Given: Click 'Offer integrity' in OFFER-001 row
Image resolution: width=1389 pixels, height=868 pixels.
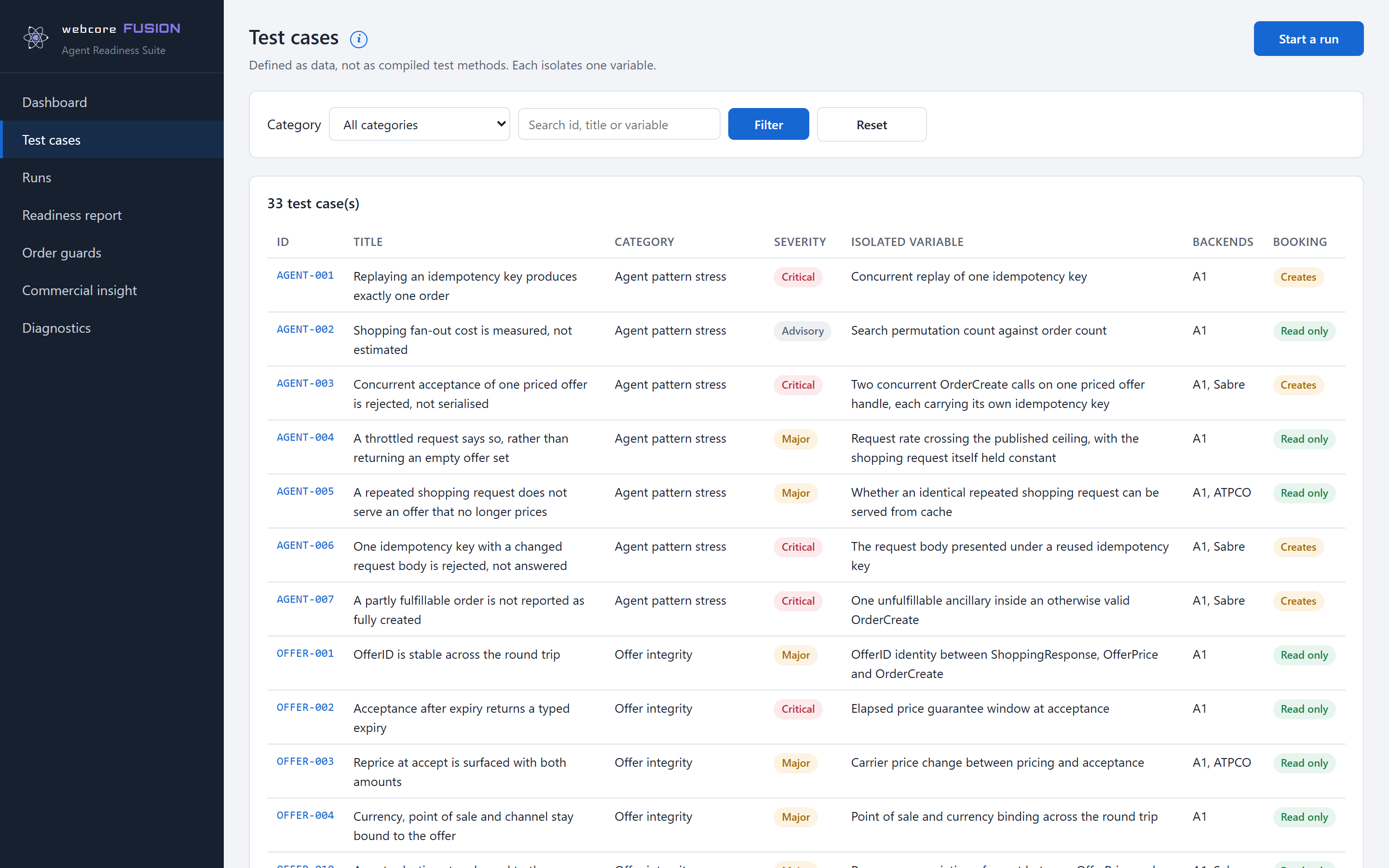Looking at the screenshot, I should pyautogui.click(x=653, y=654).
